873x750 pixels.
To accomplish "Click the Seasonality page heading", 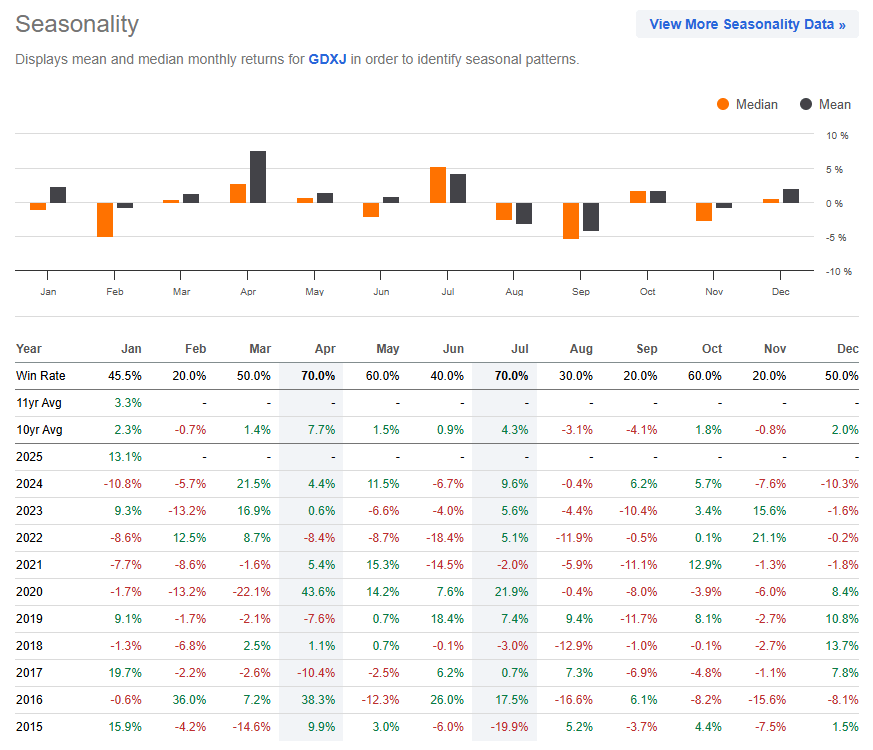I will (76, 24).
